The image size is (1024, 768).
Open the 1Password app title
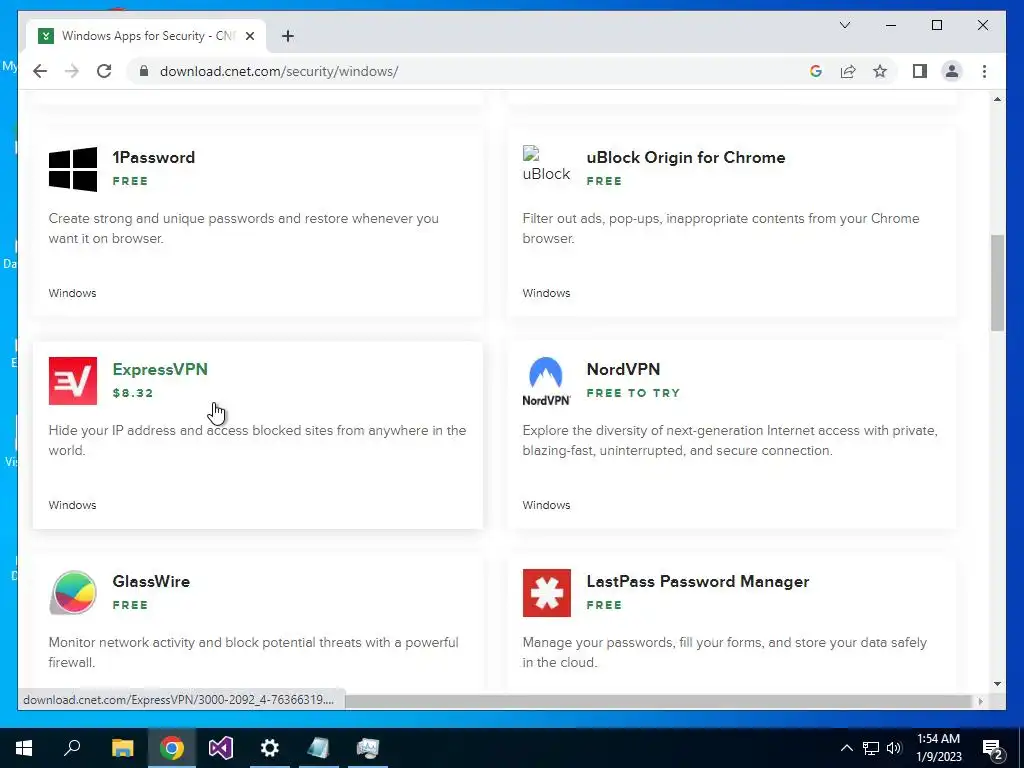point(153,157)
